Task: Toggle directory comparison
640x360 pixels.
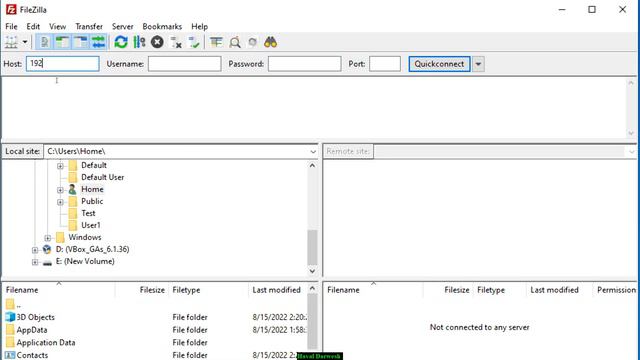Action: [x=235, y=42]
